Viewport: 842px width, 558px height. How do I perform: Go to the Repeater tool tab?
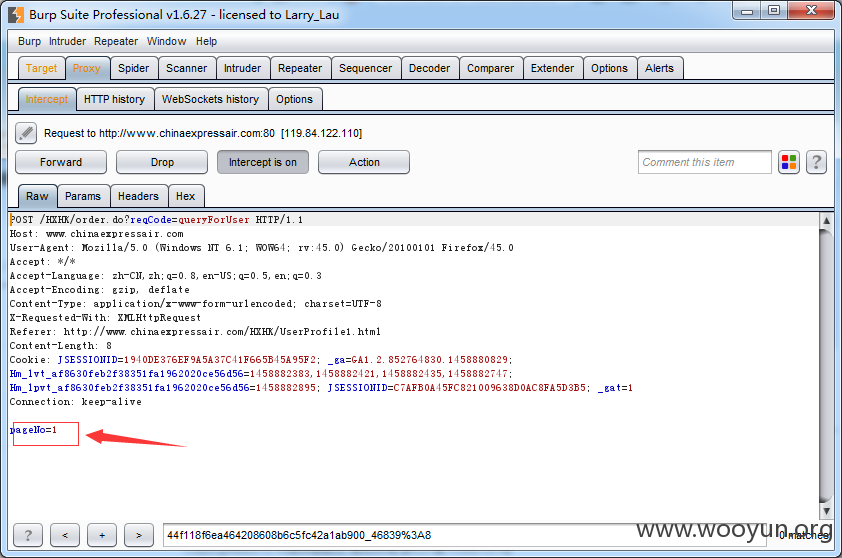click(300, 68)
